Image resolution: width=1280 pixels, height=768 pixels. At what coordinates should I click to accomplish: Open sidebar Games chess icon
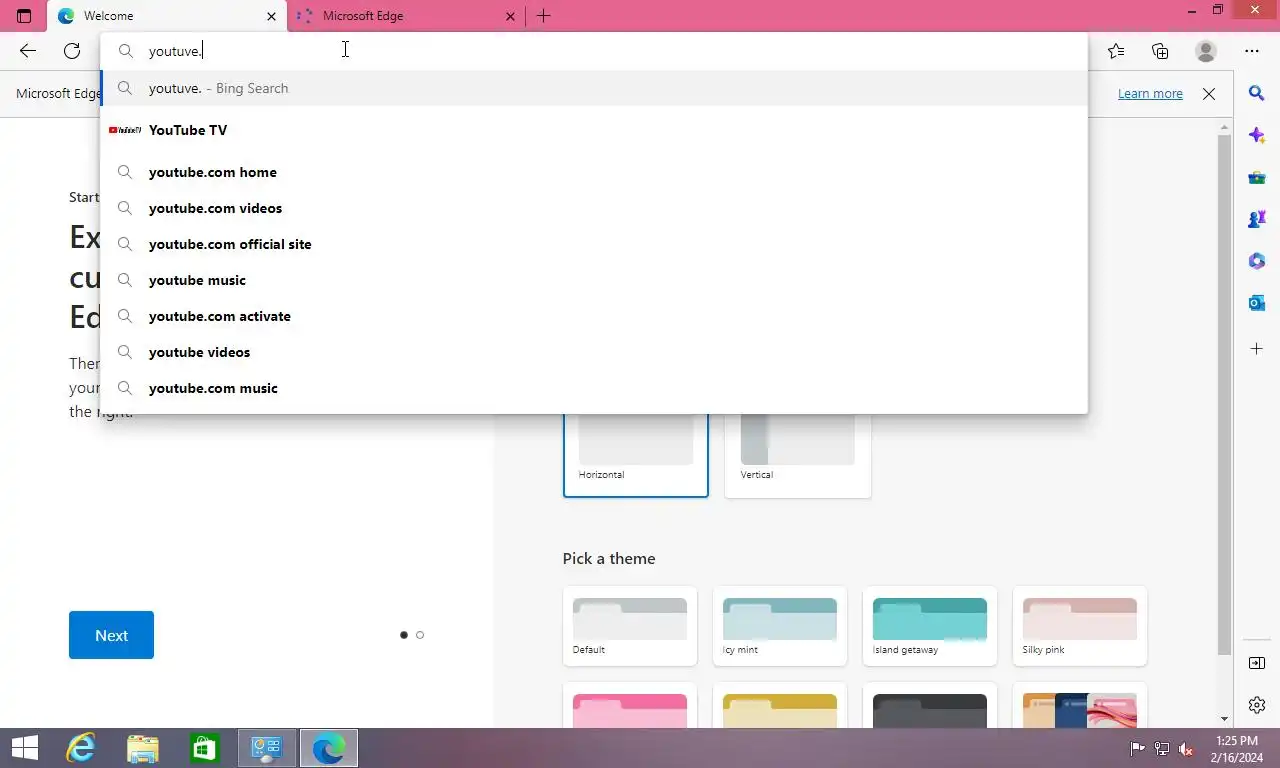point(1257,219)
